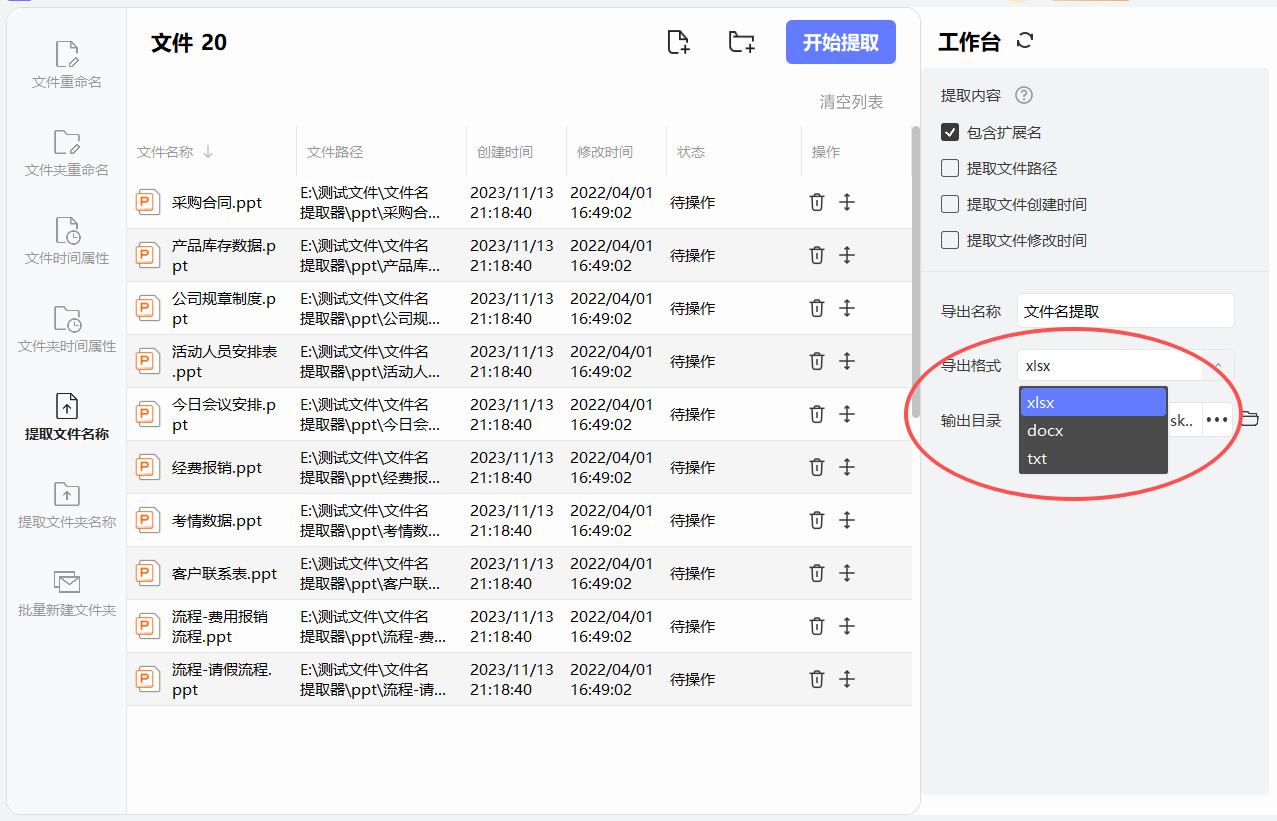Enable the 提取文件创建时间 checkbox

tap(950, 204)
